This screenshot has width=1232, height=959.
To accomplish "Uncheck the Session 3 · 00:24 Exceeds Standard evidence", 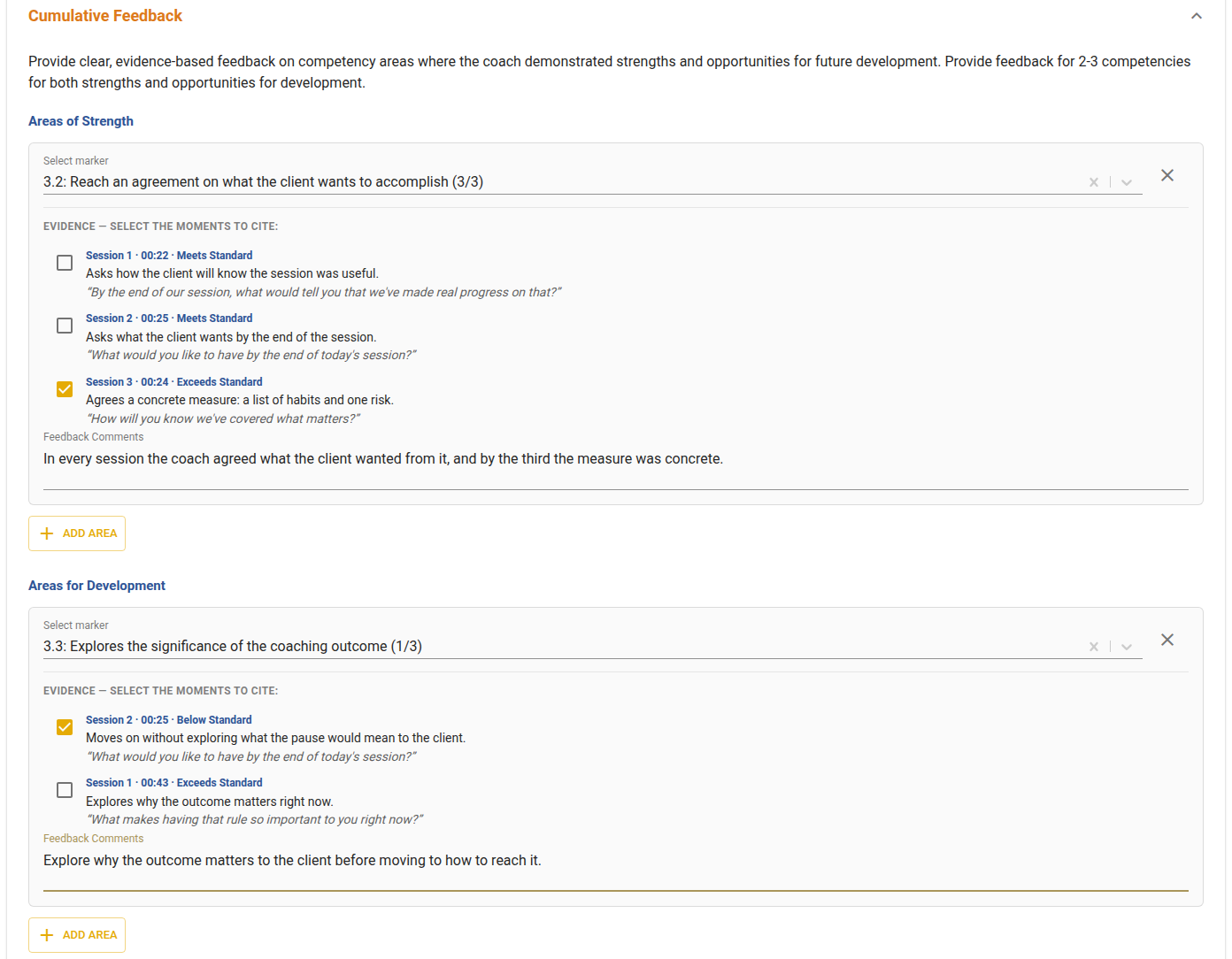I will [x=65, y=389].
